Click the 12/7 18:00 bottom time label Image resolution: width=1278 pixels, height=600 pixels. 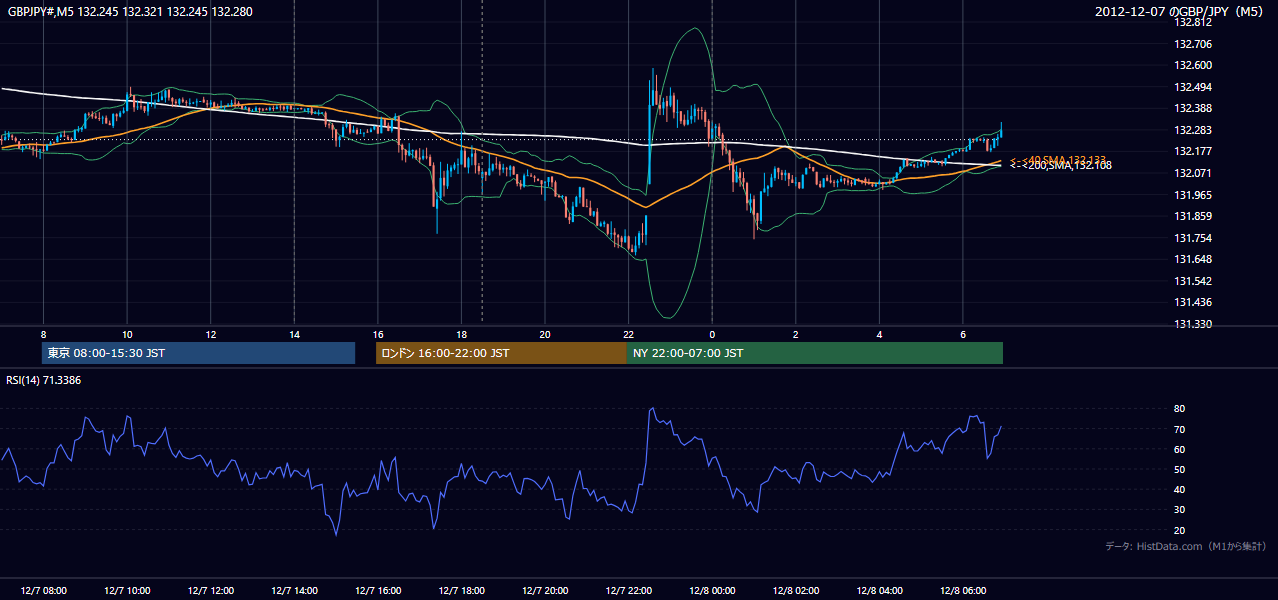click(461, 591)
